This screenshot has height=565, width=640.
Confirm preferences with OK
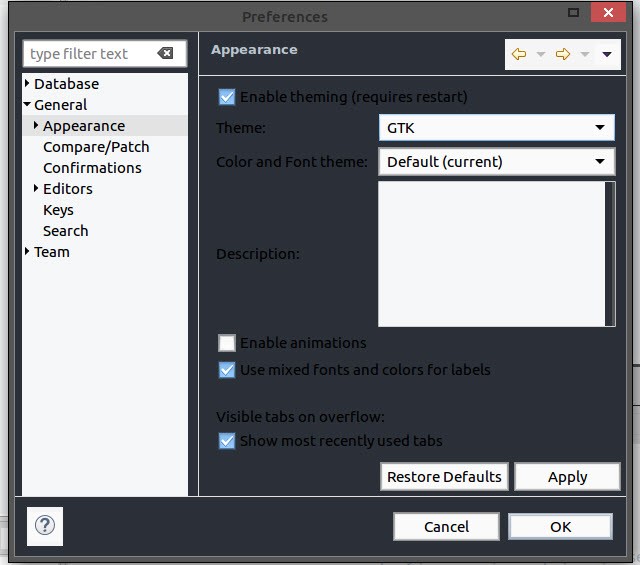[x=560, y=527]
